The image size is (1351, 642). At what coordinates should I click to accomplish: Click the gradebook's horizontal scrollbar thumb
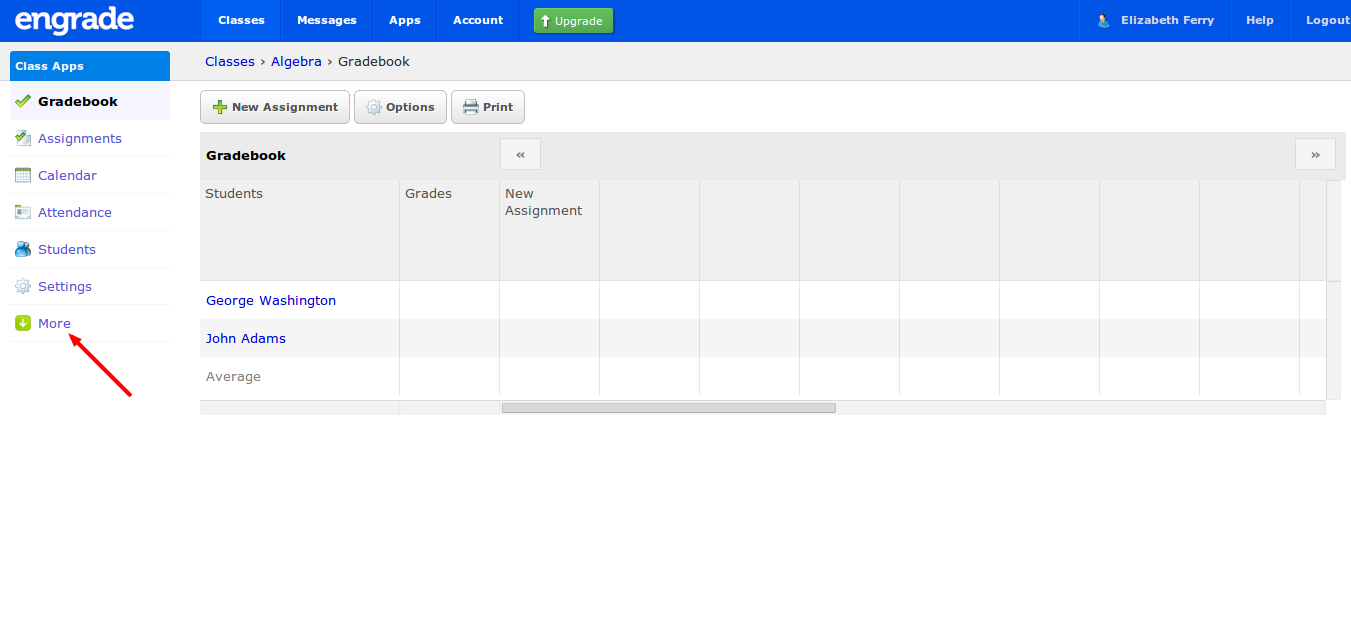[670, 407]
